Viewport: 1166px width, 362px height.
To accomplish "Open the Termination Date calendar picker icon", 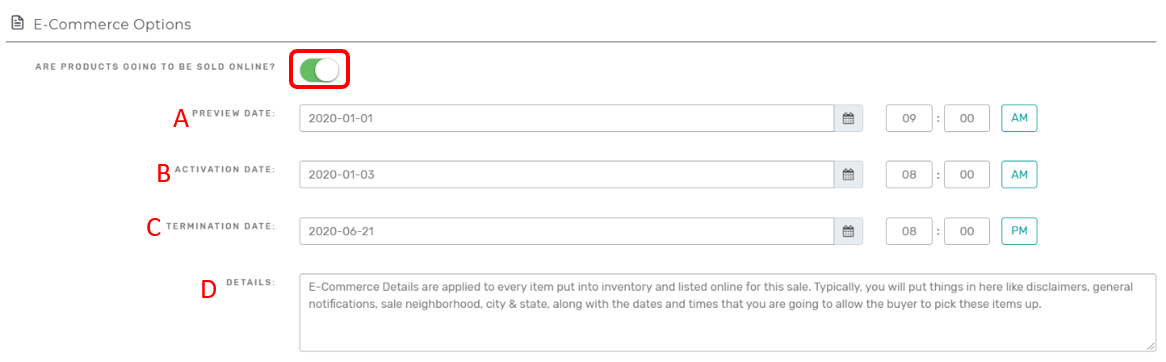I will pyautogui.click(x=848, y=231).
